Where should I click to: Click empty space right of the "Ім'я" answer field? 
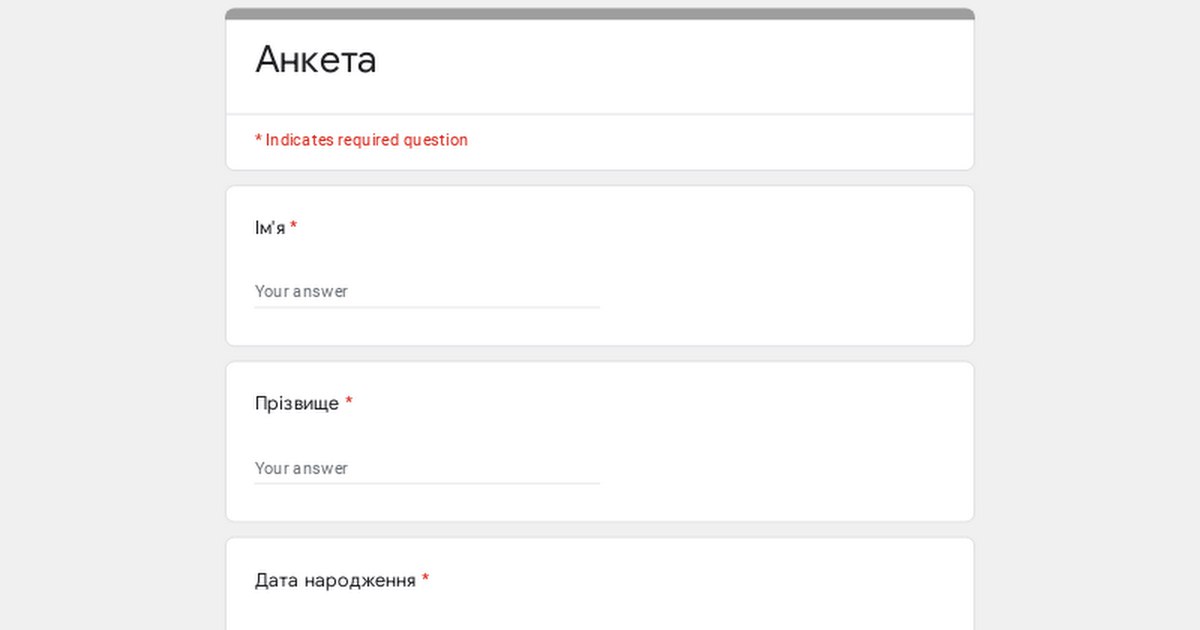click(780, 291)
